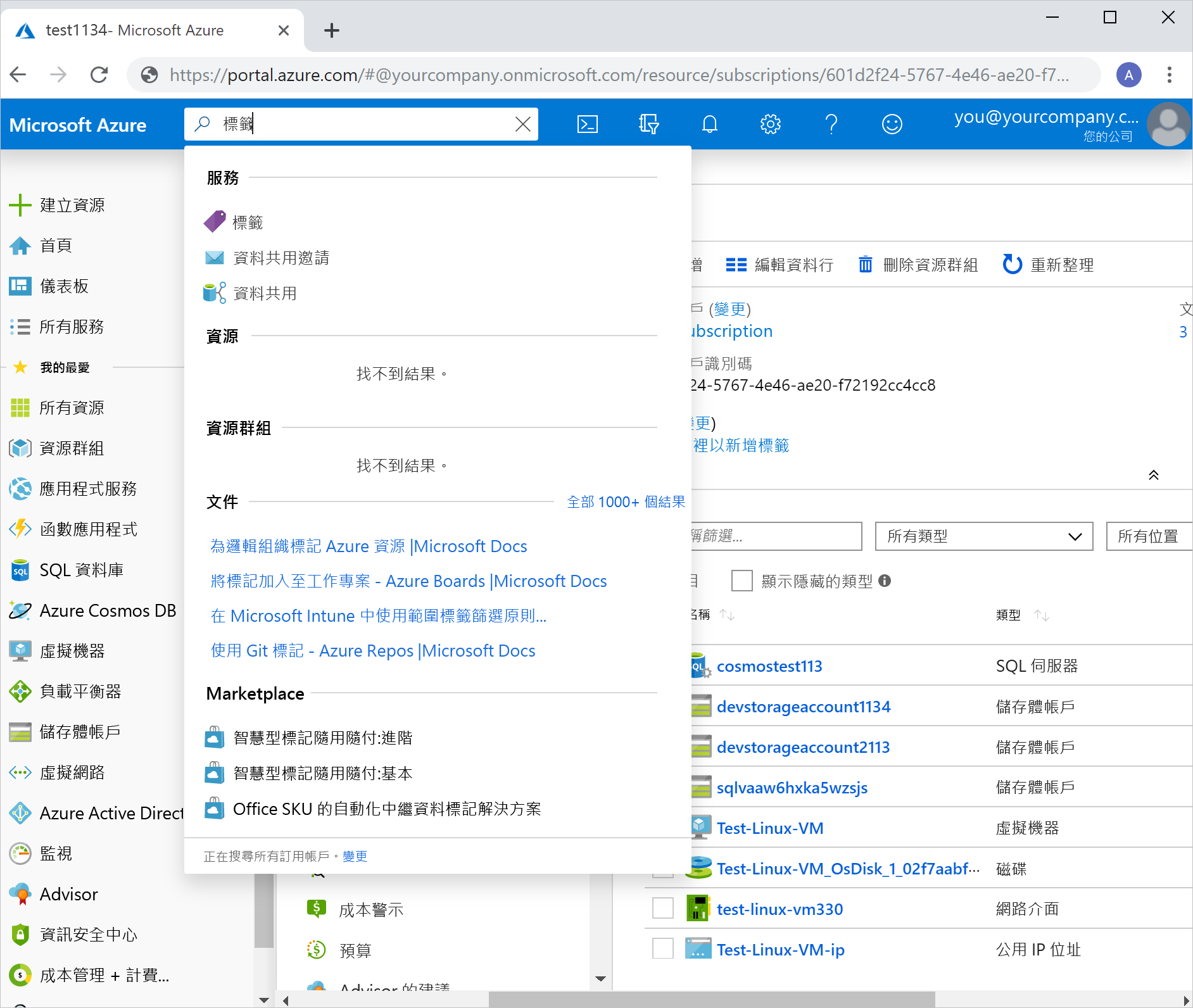
Task: Click 建立資源 in the sidebar
Action: tap(57, 205)
